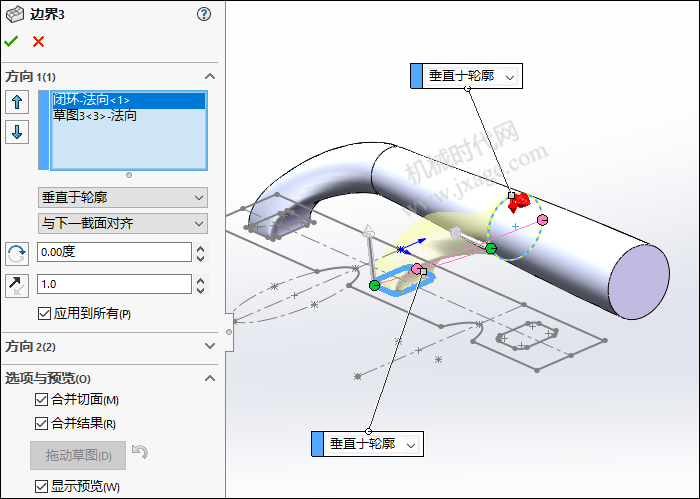Click the draft angle direction icon

tap(17, 254)
